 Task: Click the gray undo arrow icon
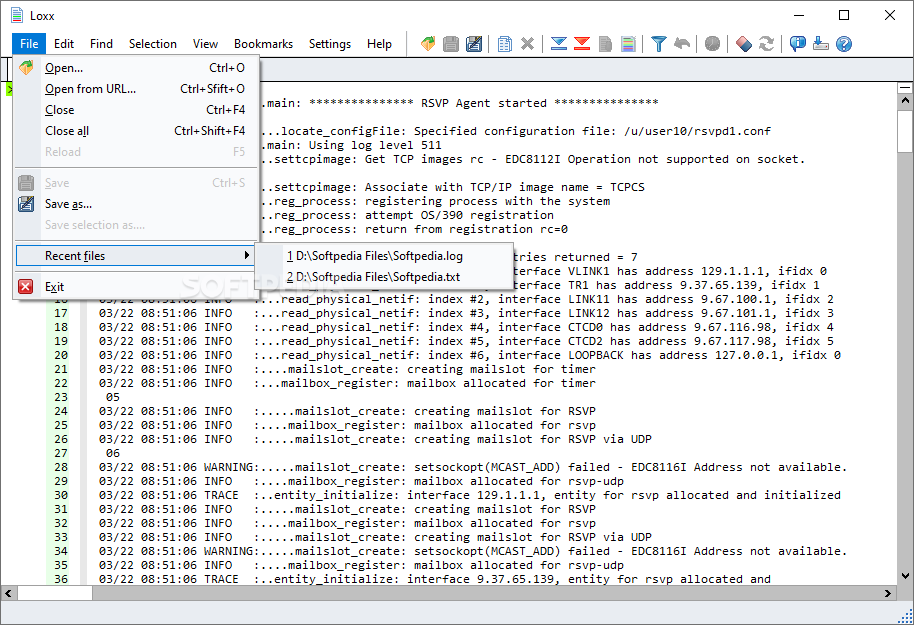coord(682,44)
